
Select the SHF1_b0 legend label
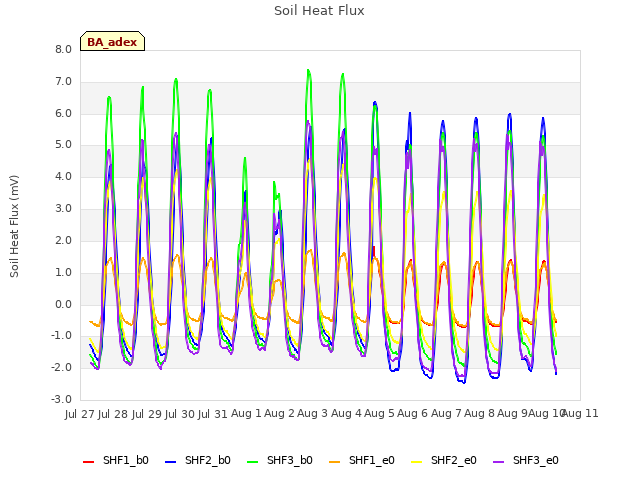tap(126, 460)
